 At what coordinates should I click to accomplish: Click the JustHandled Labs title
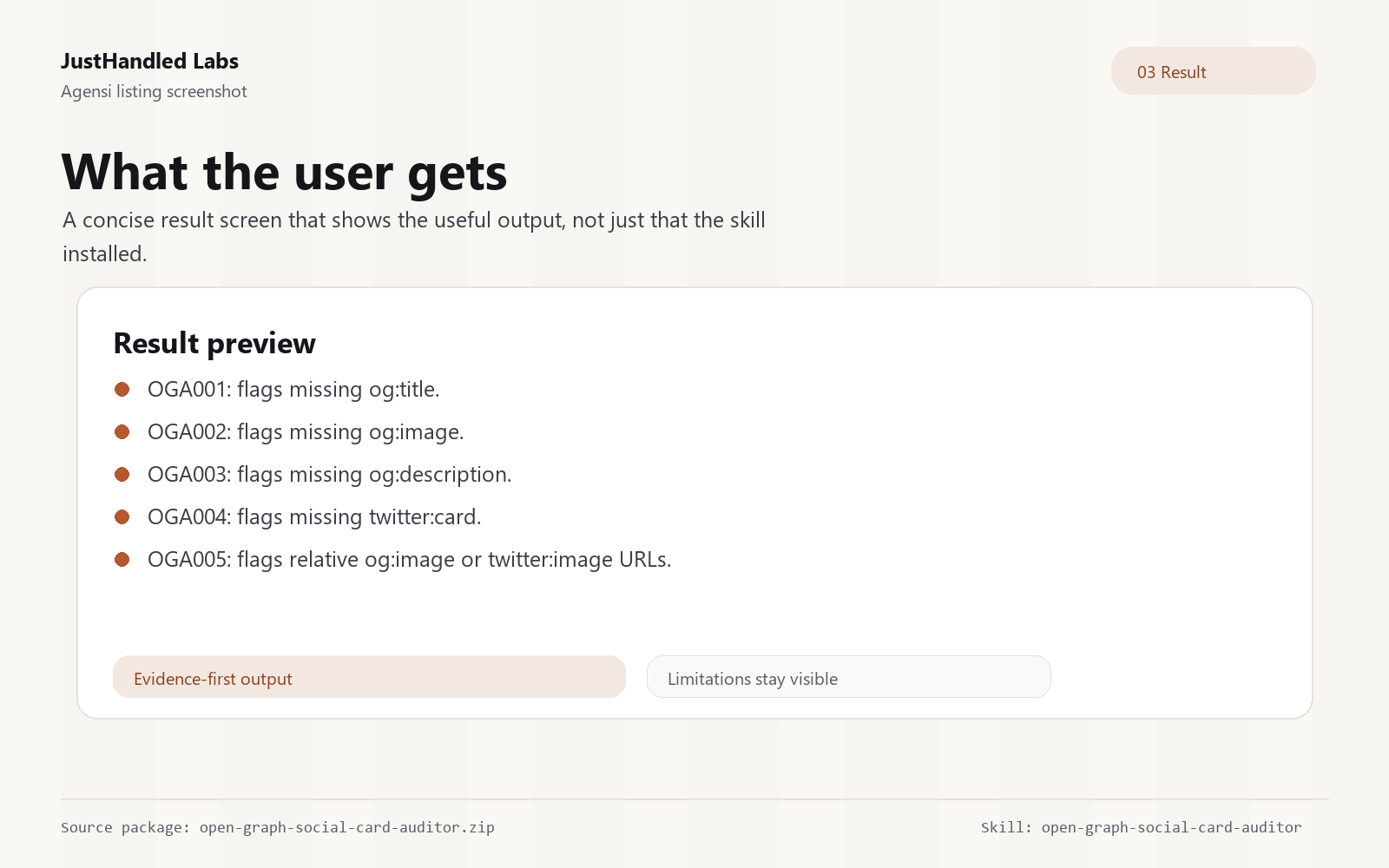[149, 62]
